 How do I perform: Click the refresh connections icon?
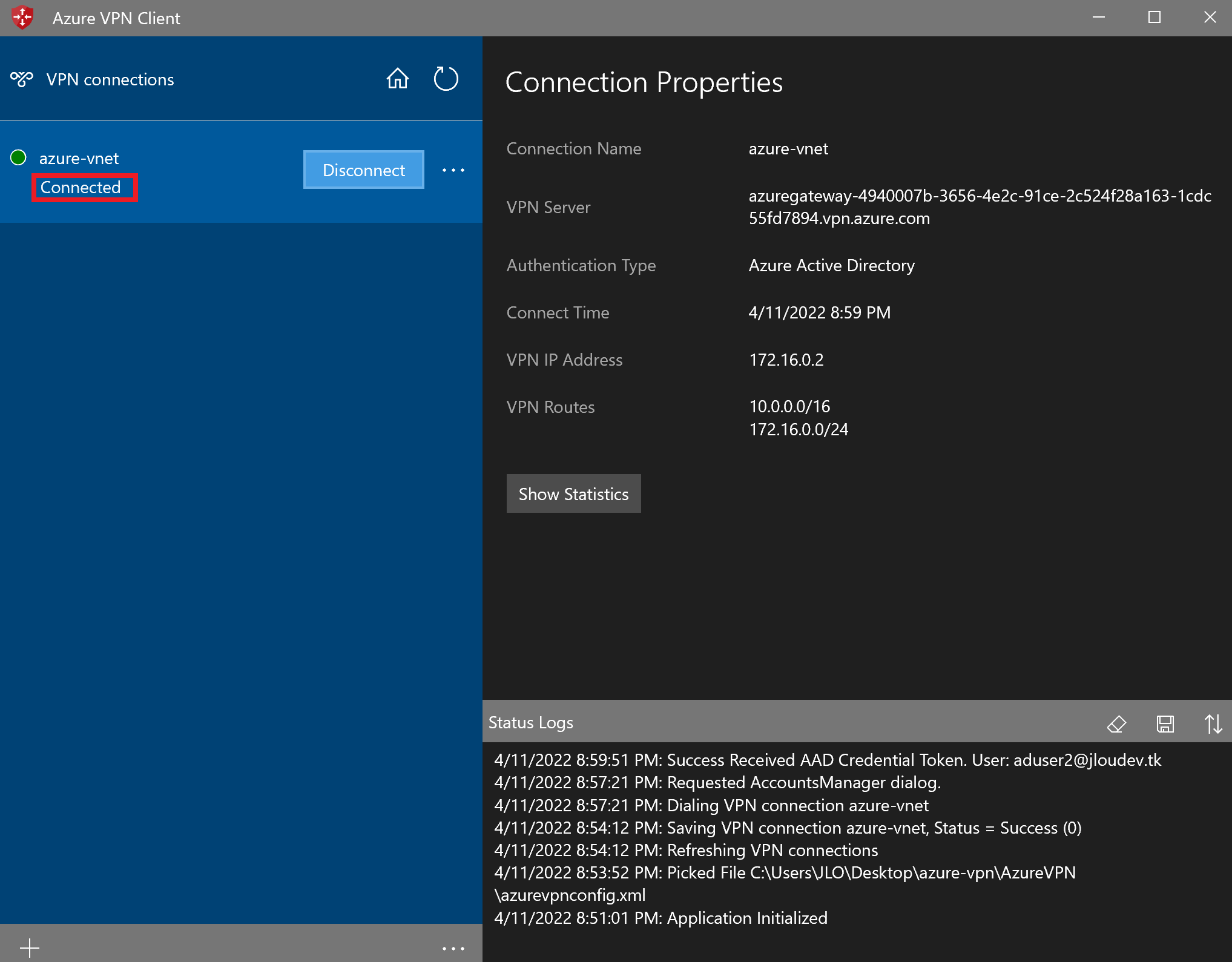tap(446, 79)
